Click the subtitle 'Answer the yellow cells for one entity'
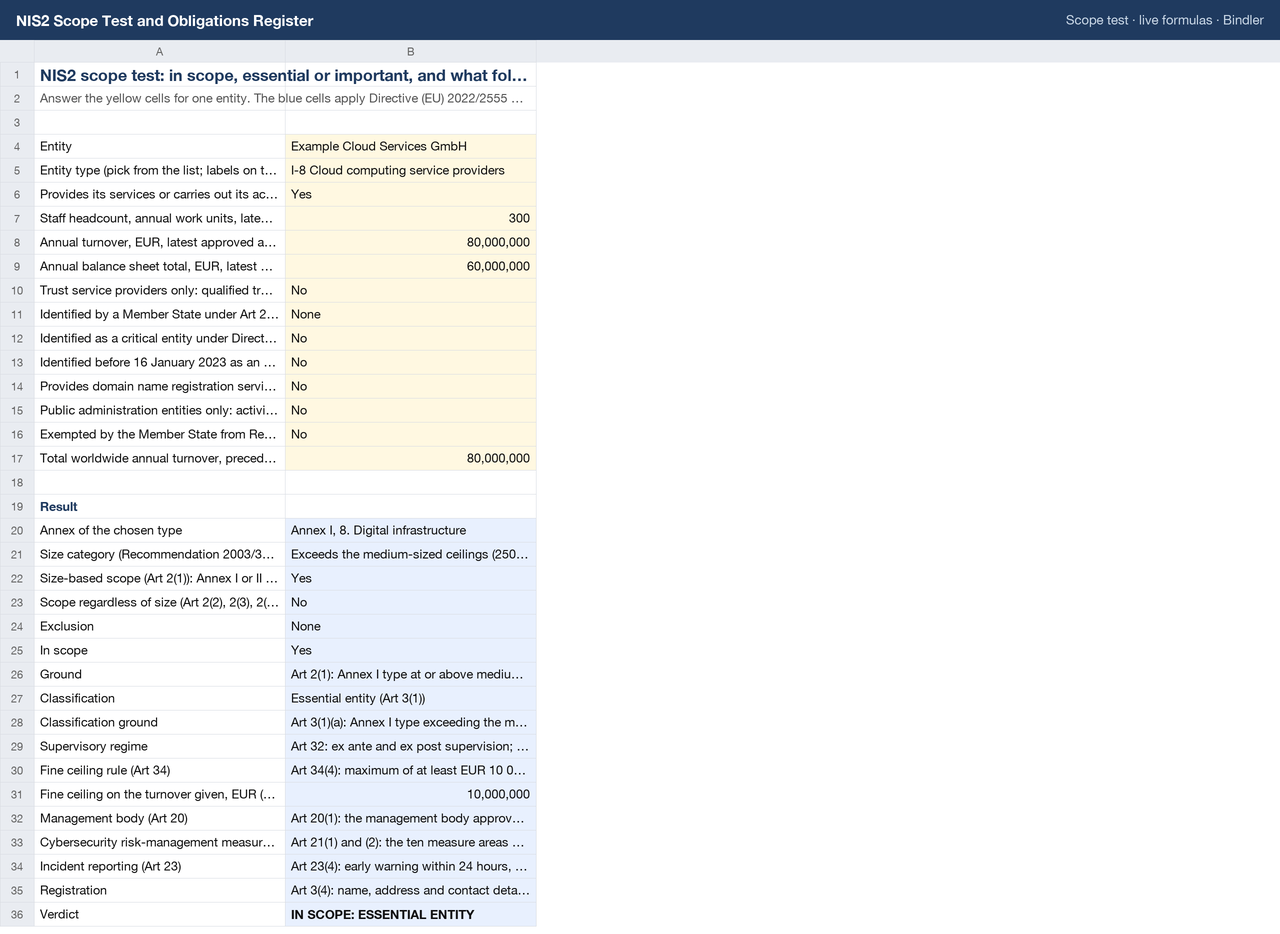Image resolution: width=1280 pixels, height=934 pixels. tap(285, 98)
